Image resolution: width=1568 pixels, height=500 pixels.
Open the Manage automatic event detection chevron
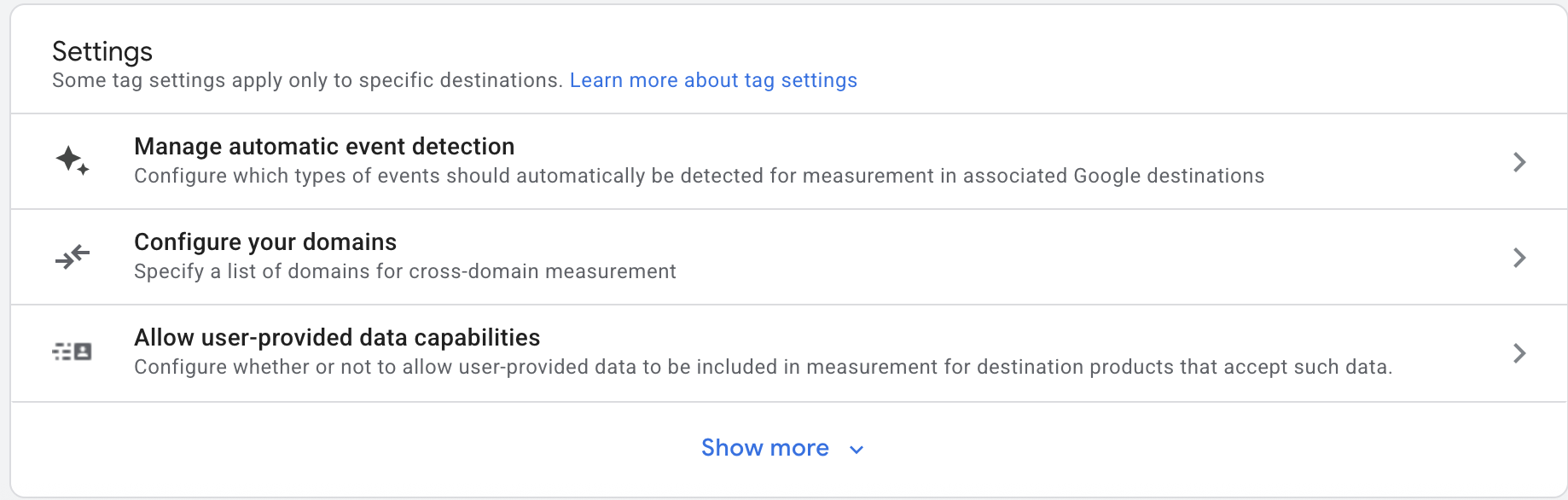pos(1519,162)
